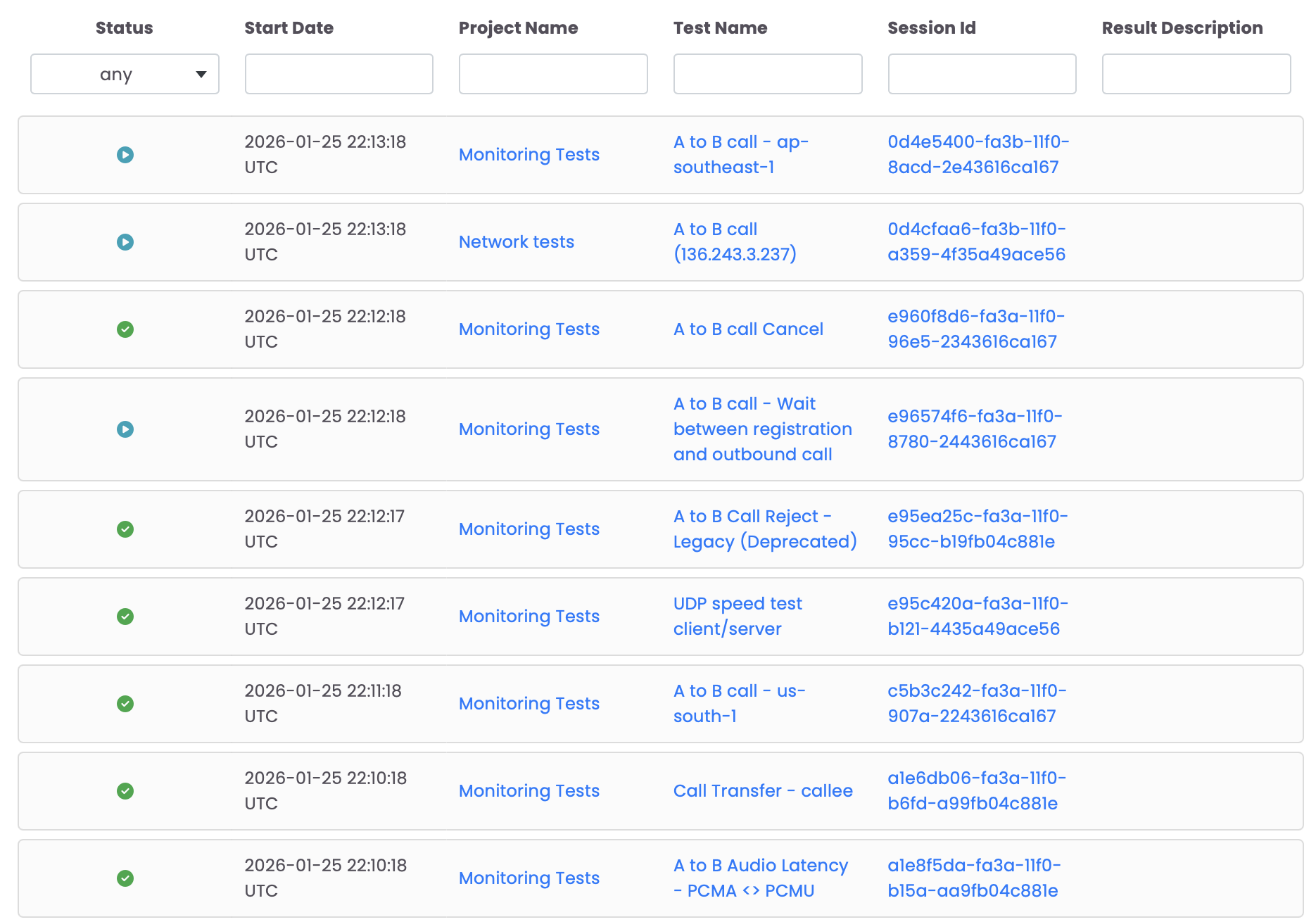Click running status icon for Network tests row
The image size is (1316, 922).
[x=125, y=242]
